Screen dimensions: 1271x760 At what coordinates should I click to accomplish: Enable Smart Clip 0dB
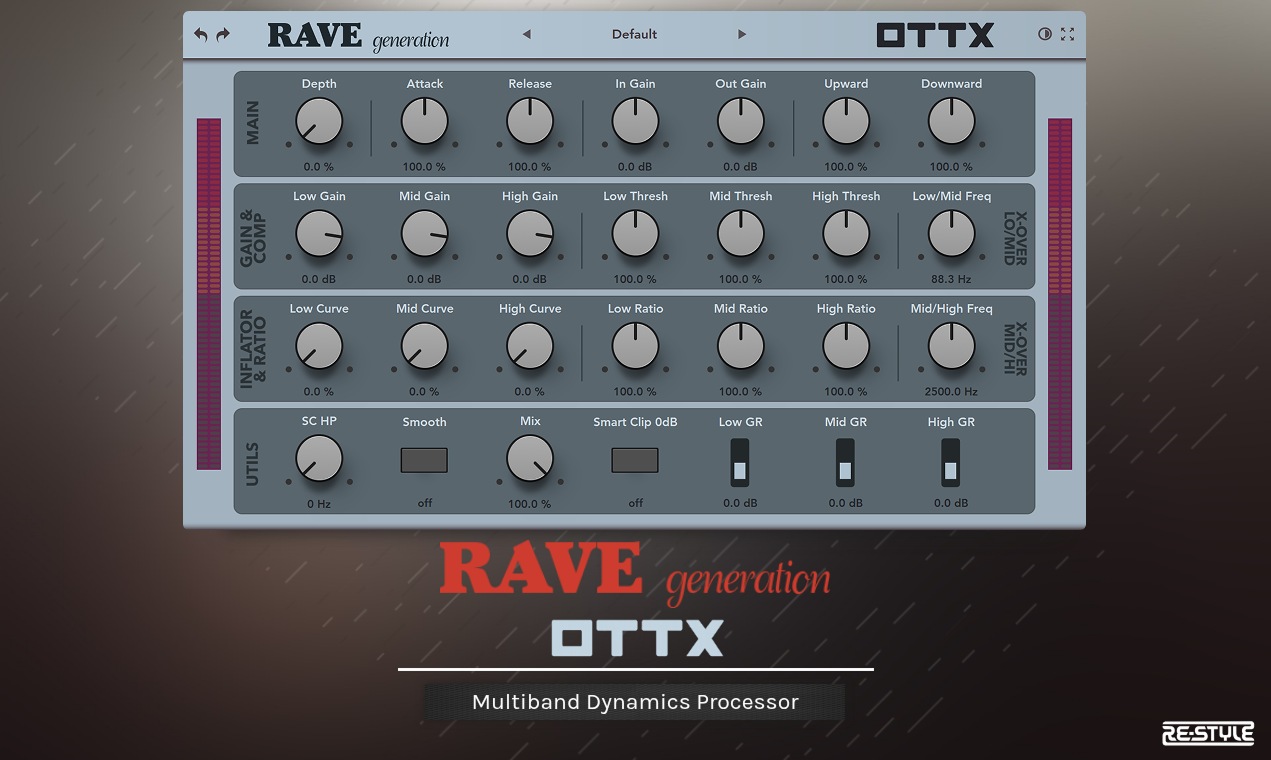point(635,459)
